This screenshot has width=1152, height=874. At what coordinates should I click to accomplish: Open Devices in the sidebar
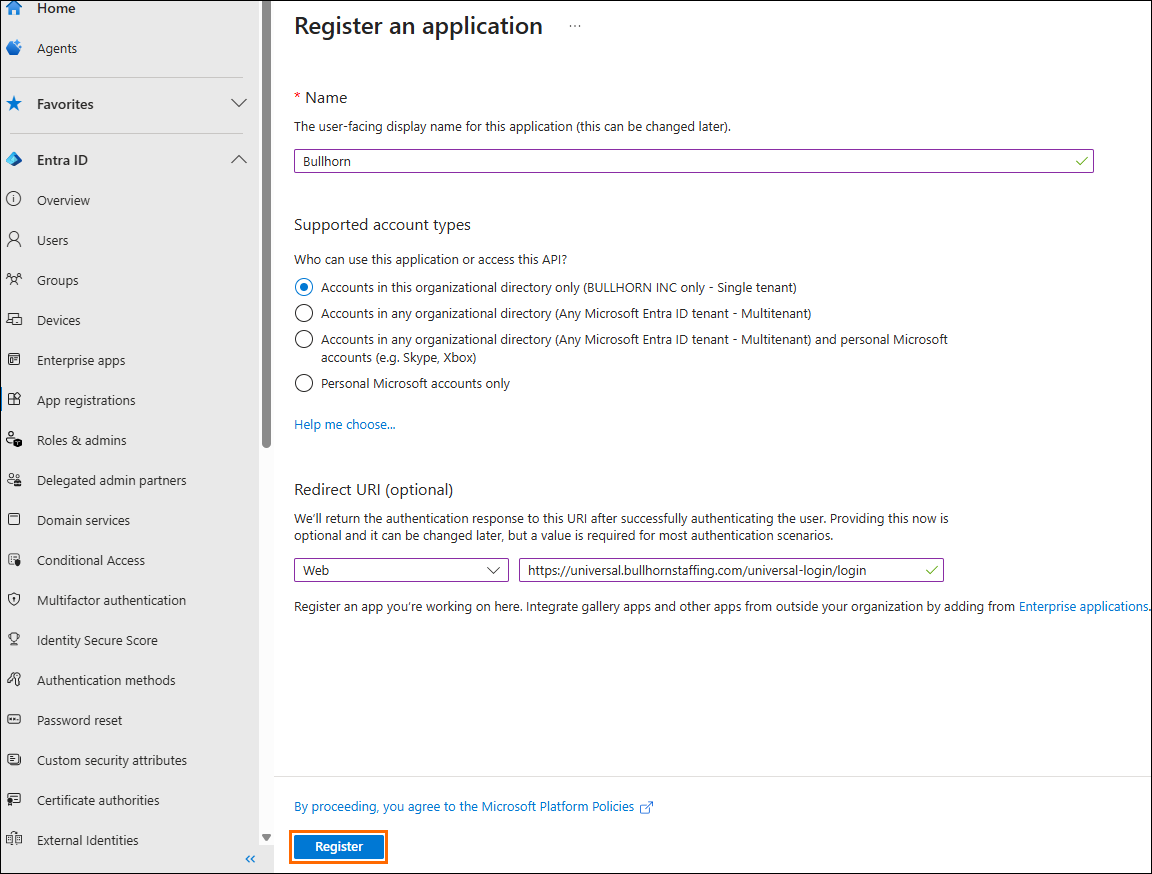coord(59,320)
